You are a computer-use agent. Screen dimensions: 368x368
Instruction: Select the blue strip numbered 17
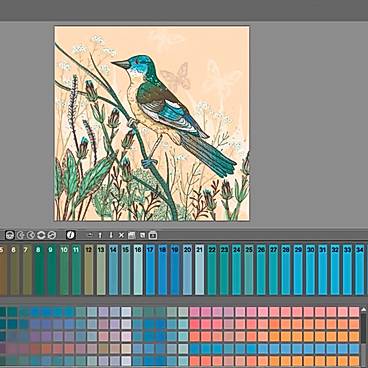point(150,269)
